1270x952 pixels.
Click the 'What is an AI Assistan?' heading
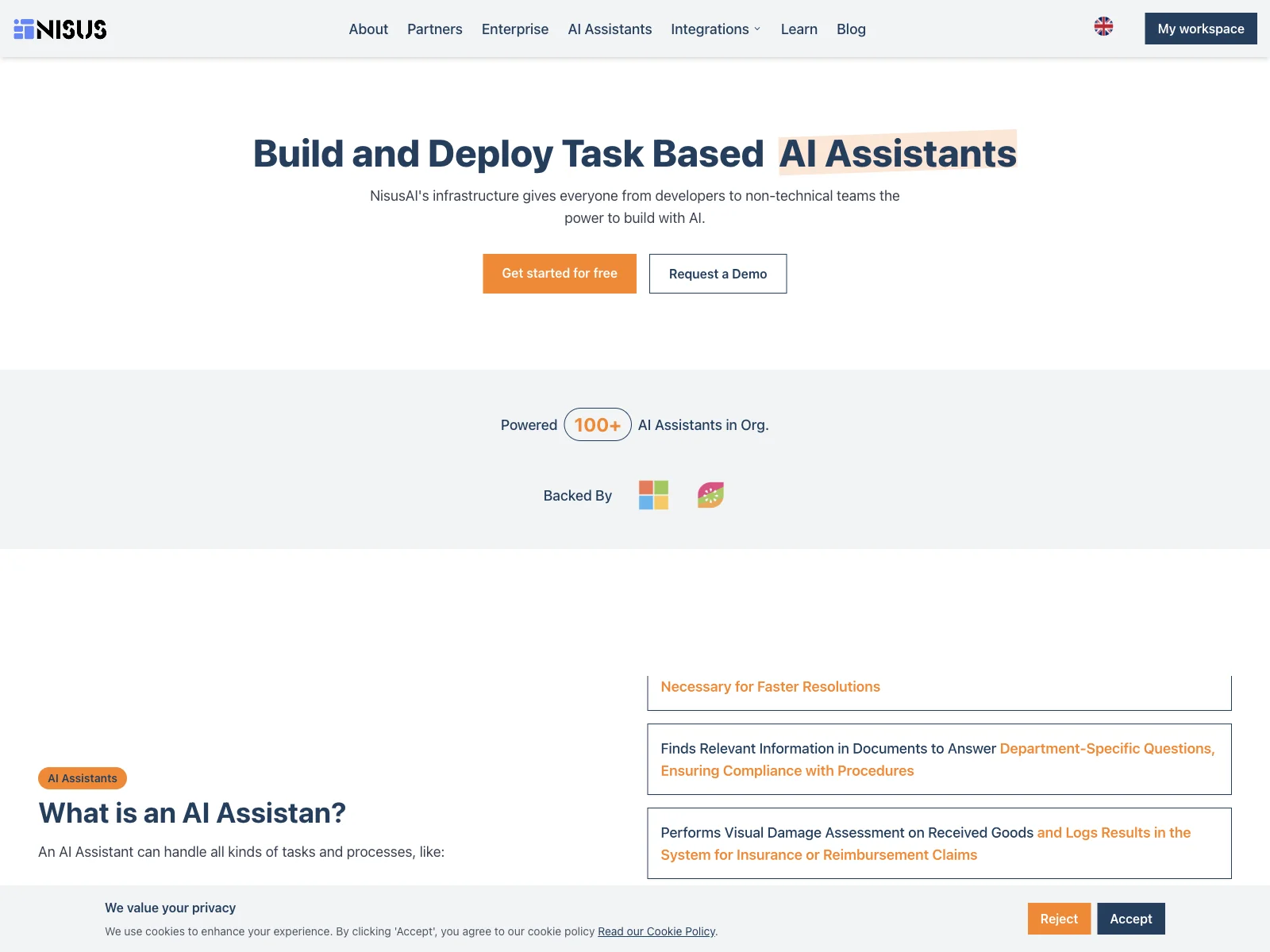192,813
